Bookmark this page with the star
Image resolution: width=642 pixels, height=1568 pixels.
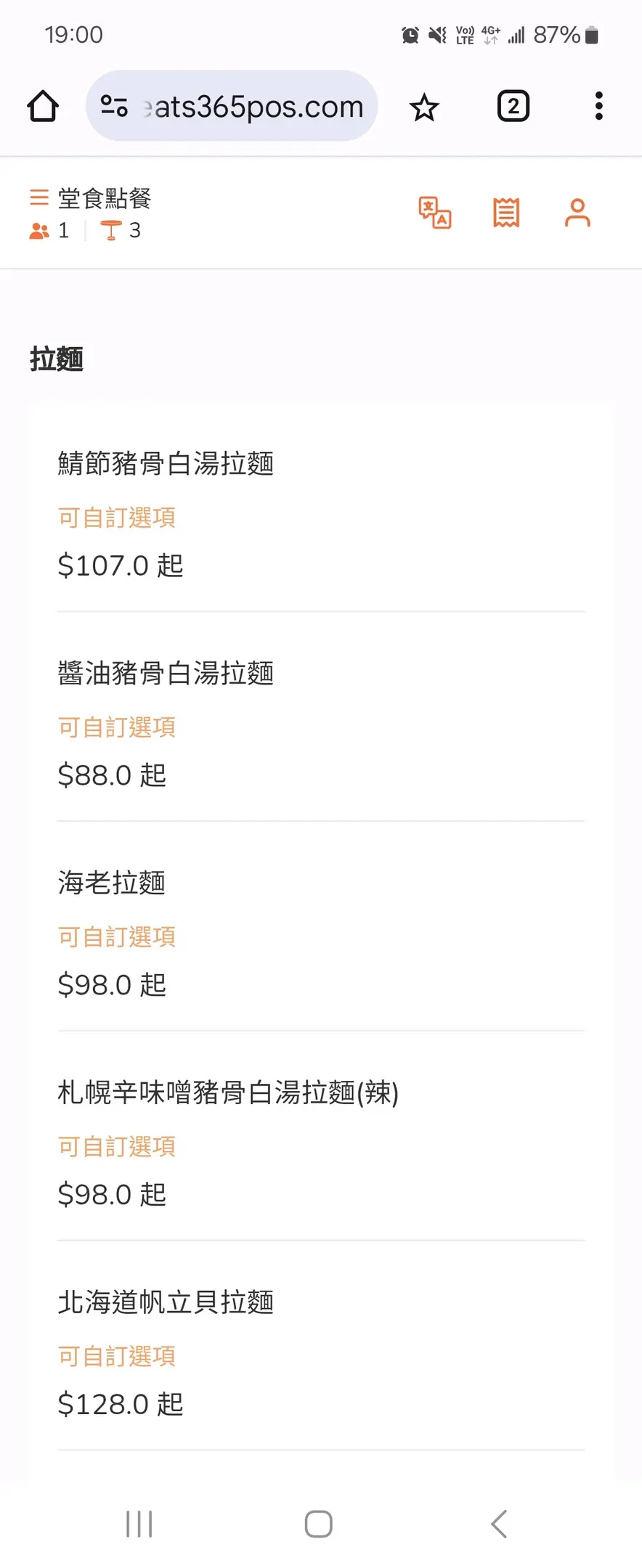click(x=424, y=107)
